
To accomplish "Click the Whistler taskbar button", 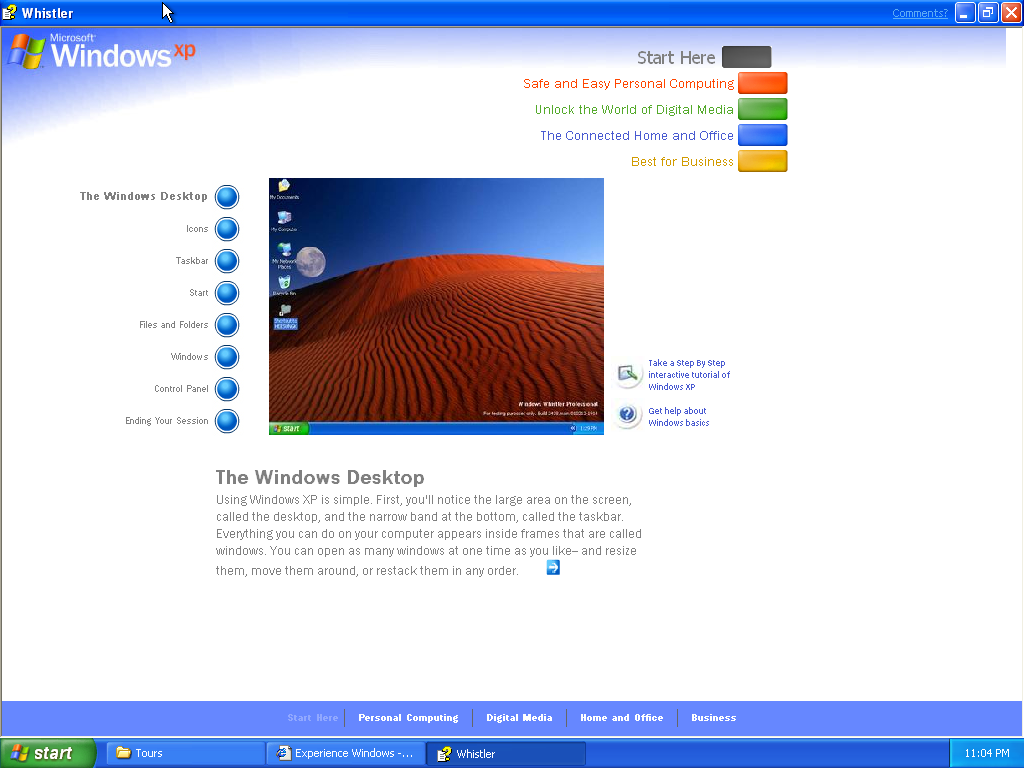I will click(506, 753).
